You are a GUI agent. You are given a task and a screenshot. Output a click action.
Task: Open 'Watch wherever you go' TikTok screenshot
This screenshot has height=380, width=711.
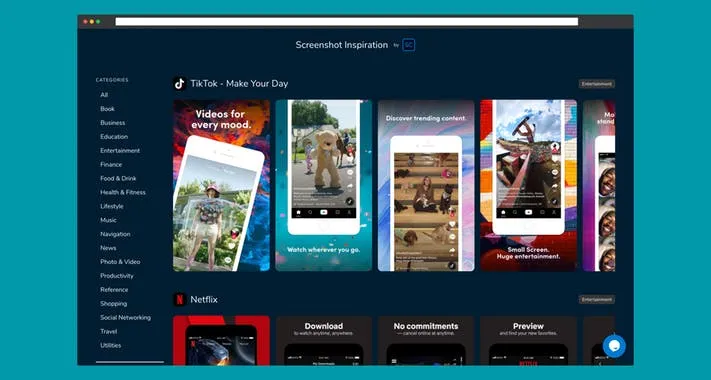tap(324, 185)
